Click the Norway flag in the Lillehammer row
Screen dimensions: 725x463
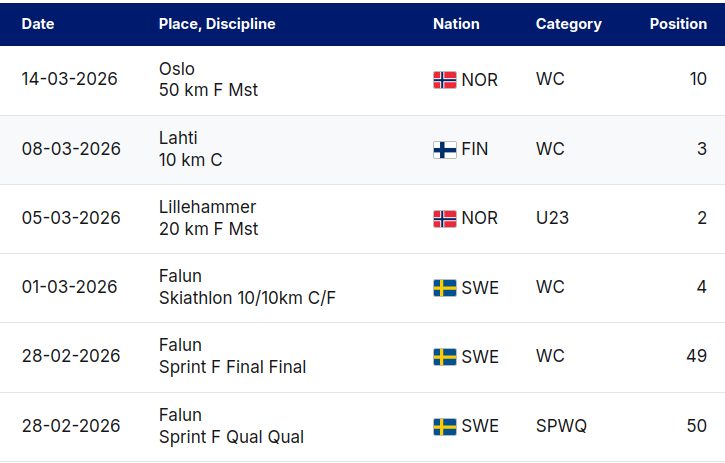[x=444, y=218]
